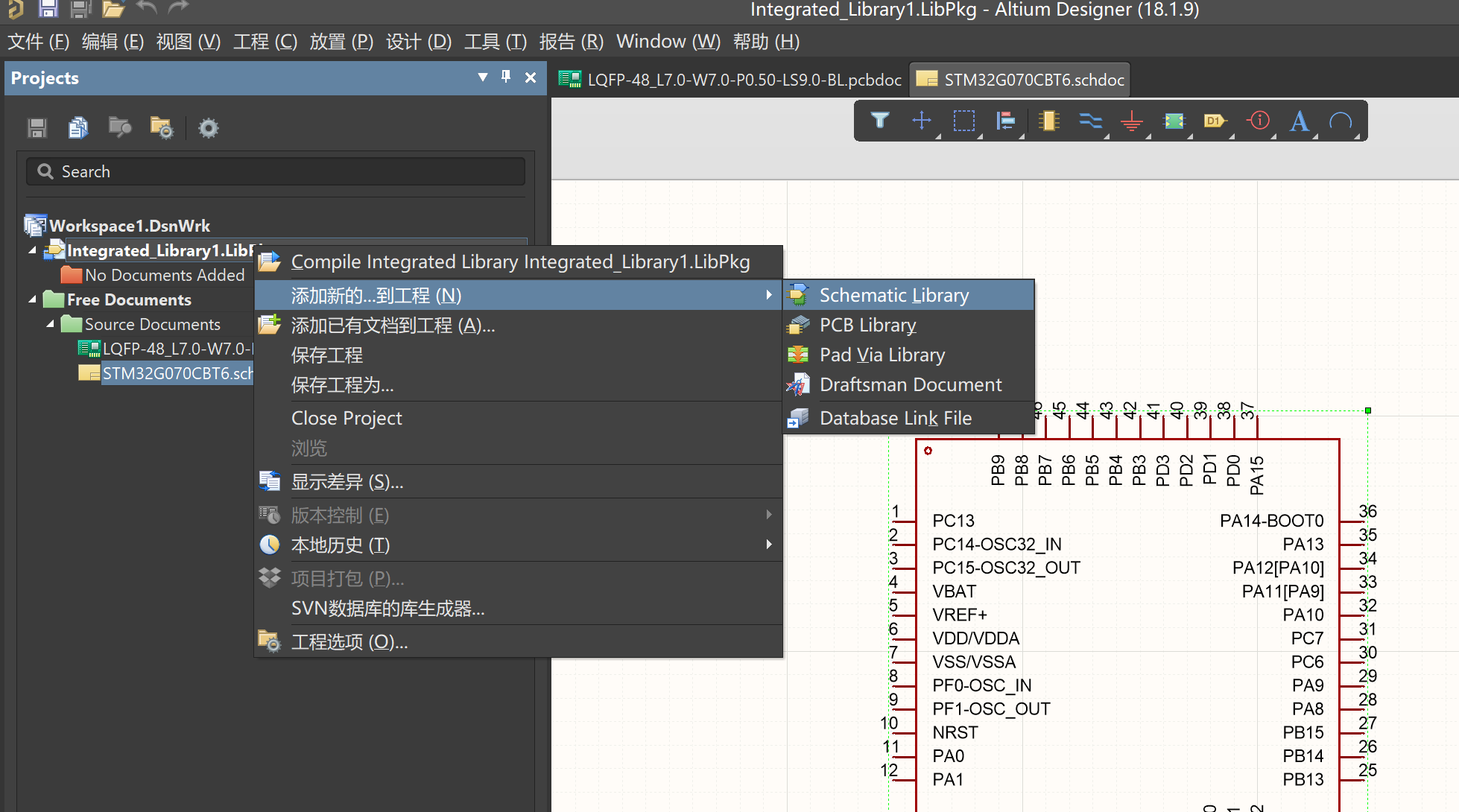Switch to STM32G070CBT6.schdoc tab

1020,80
